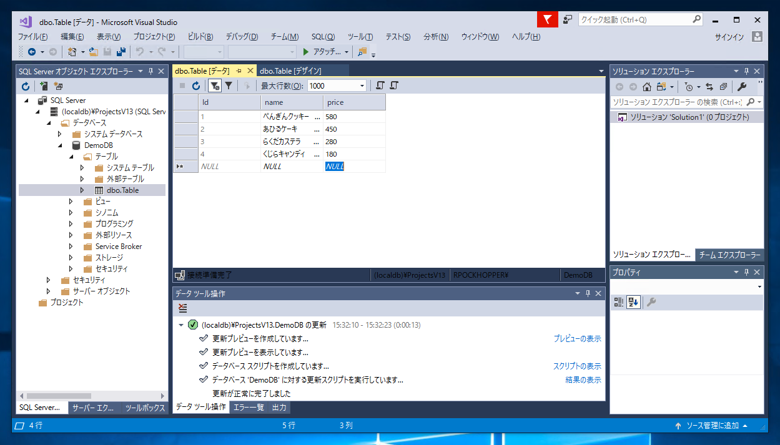Click the solution view switch icon
The image size is (780, 445).
[x=661, y=87]
